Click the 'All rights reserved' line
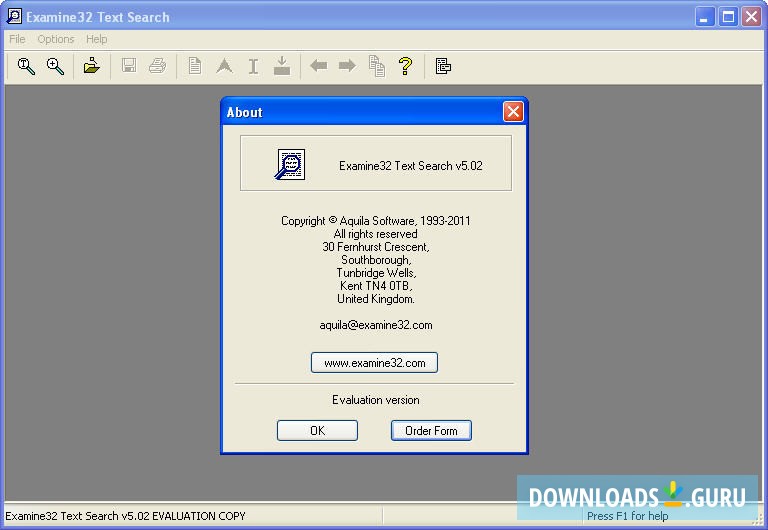768x530 pixels. click(376, 234)
